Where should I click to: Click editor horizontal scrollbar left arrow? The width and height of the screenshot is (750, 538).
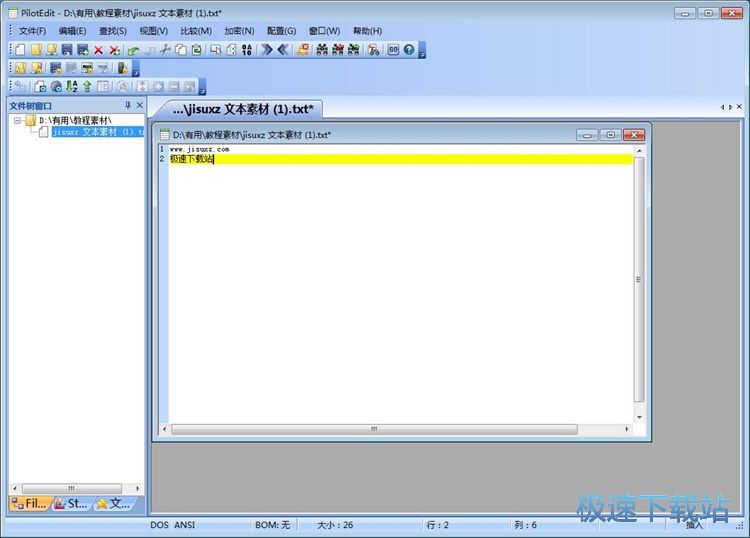click(165, 429)
